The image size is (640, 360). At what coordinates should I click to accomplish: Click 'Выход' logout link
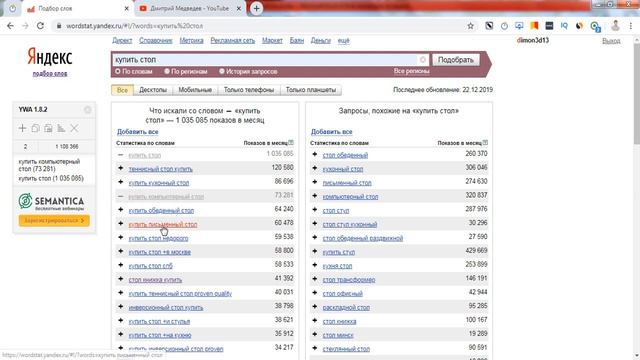click(611, 41)
